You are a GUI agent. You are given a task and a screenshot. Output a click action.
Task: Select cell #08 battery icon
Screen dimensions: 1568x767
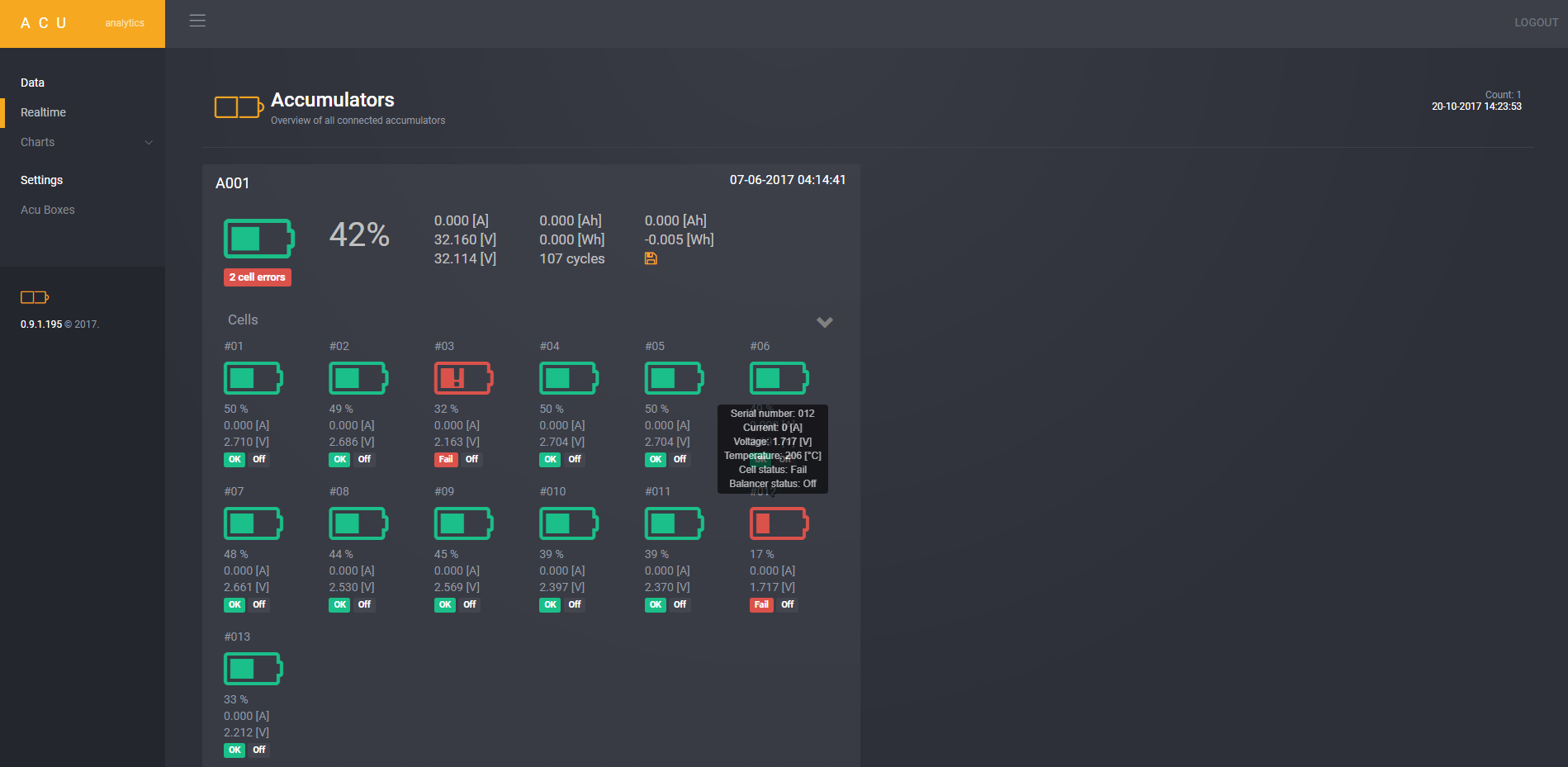pos(358,523)
